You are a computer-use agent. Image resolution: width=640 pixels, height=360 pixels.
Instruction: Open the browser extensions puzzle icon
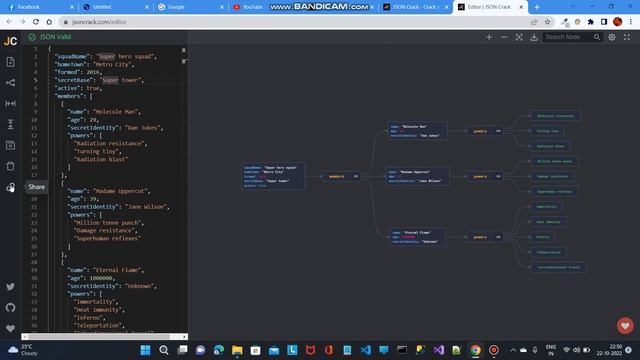pos(591,22)
